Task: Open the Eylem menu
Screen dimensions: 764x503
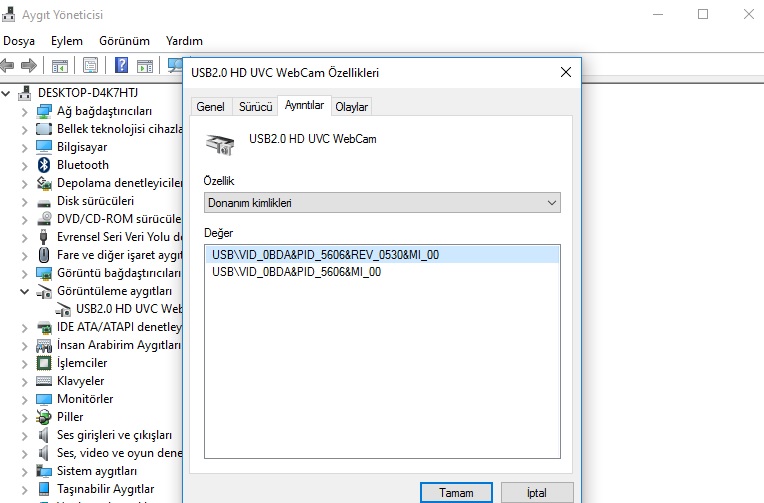Action: pyautogui.click(x=67, y=41)
